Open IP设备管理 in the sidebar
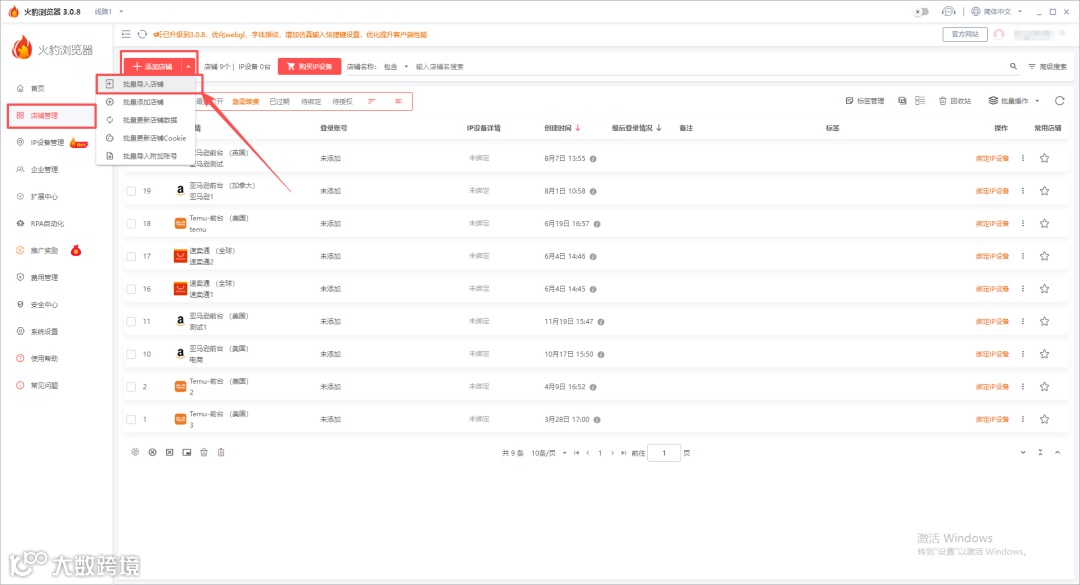Viewport: 1080px width, 585px height. (x=47, y=143)
